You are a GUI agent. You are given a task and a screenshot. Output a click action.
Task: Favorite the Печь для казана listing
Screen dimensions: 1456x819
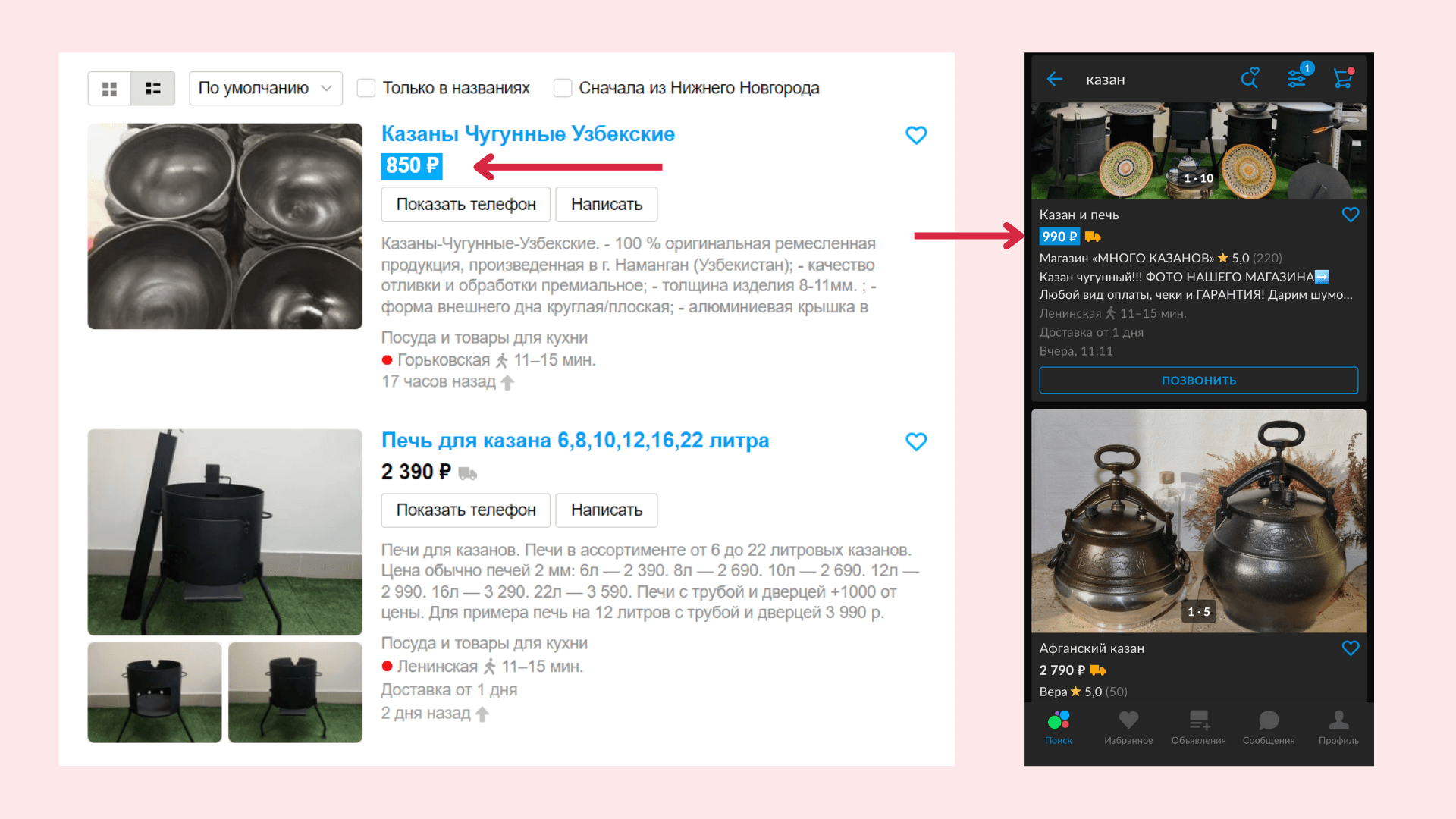(916, 442)
